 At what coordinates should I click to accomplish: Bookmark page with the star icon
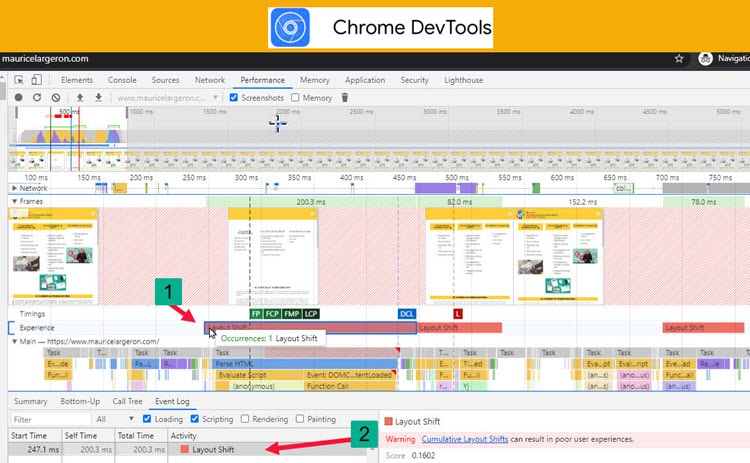click(x=679, y=59)
